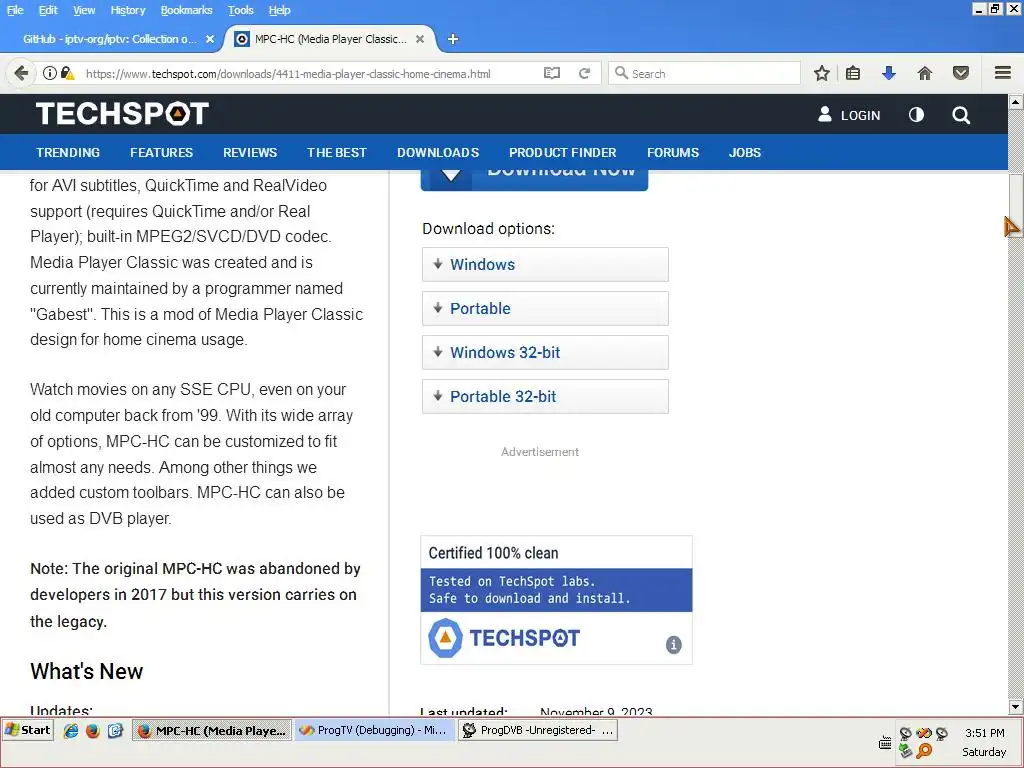Click the padlock warning icon in address bar
This screenshot has width=1024, height=768.
(67, 73)
